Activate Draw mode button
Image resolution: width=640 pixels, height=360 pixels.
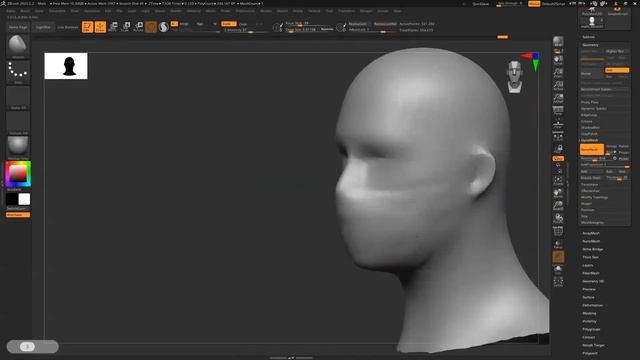tap(100, 27)
